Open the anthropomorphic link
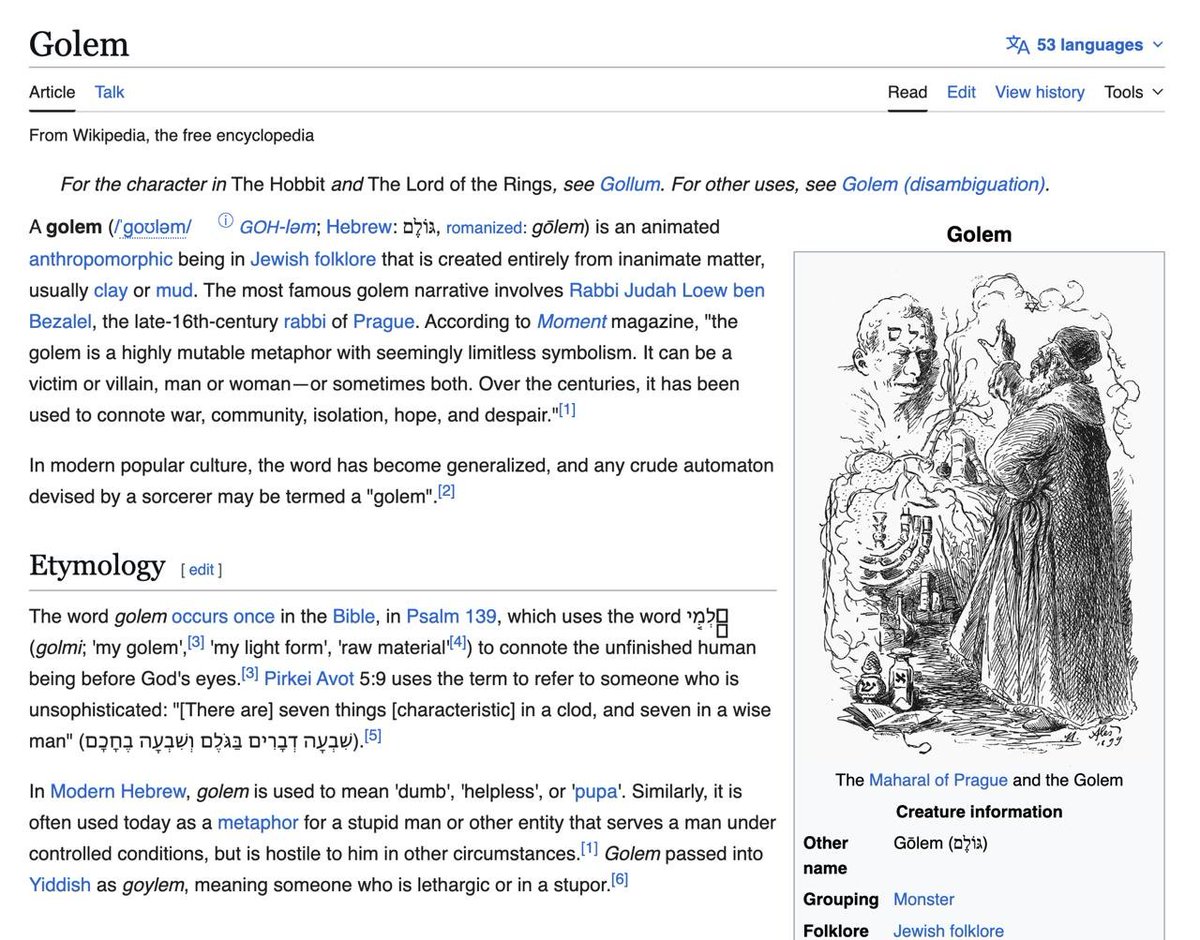 (101, 259)
